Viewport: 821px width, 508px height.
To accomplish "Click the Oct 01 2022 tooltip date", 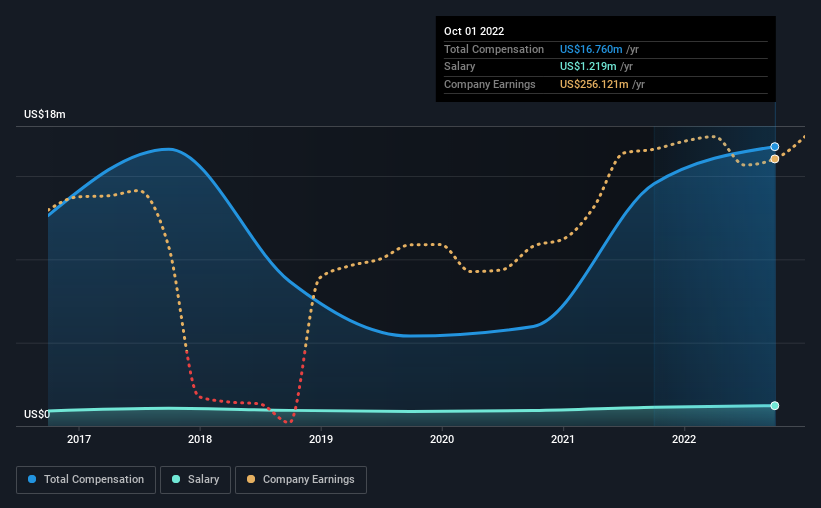I will [x=474, y=31].
